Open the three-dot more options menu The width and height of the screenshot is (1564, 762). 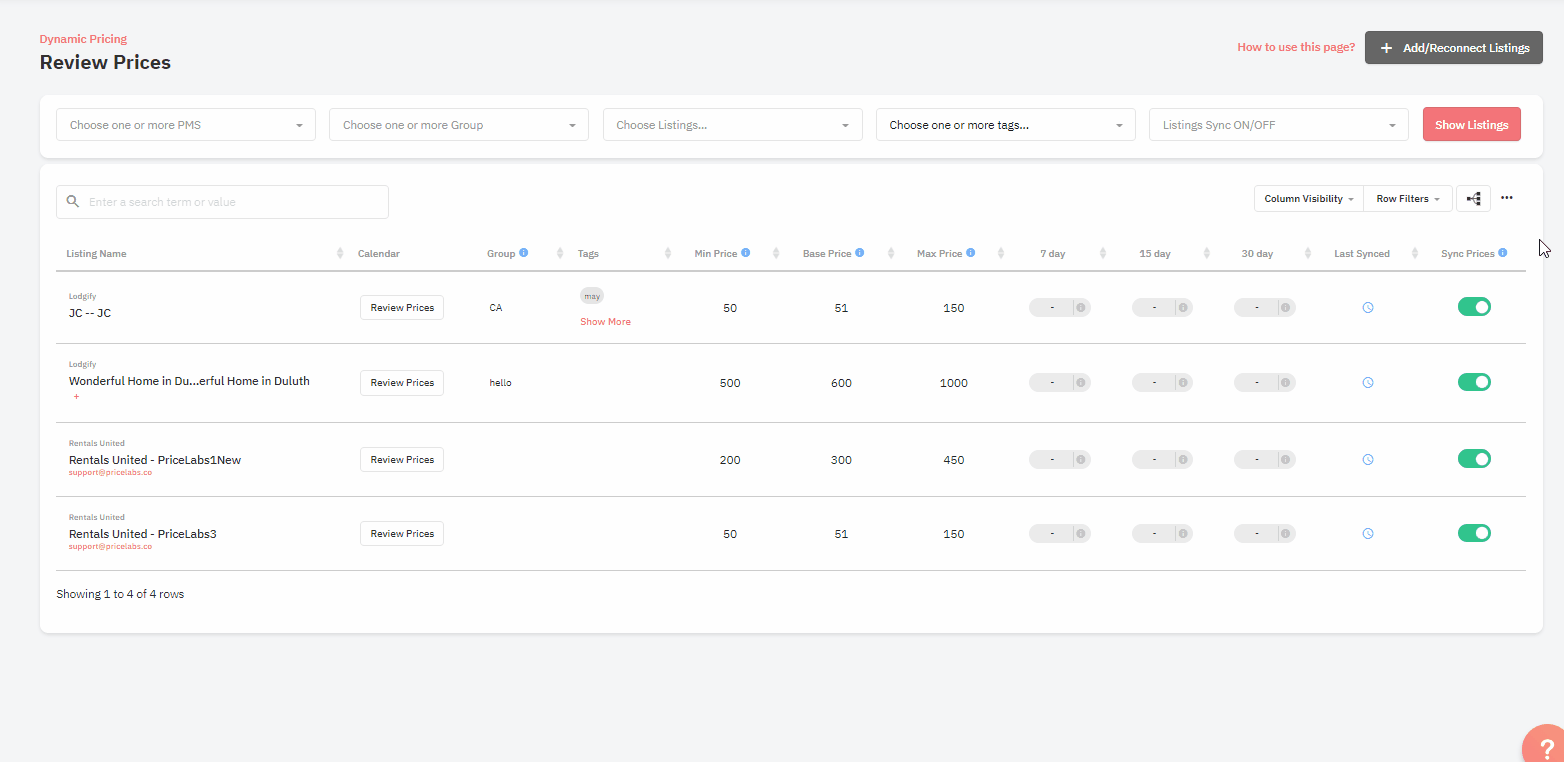(1506, 198)
